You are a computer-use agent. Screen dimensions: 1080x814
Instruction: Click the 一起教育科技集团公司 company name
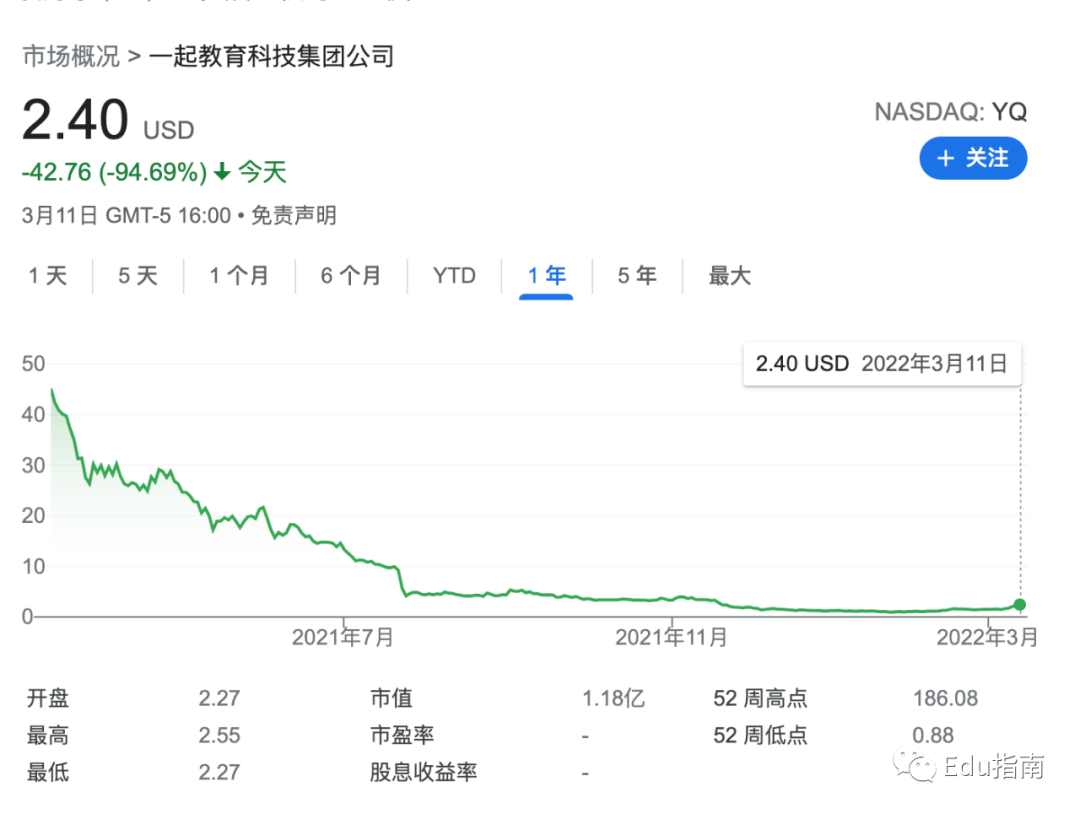pyautogui.click(x=271, y=56)
